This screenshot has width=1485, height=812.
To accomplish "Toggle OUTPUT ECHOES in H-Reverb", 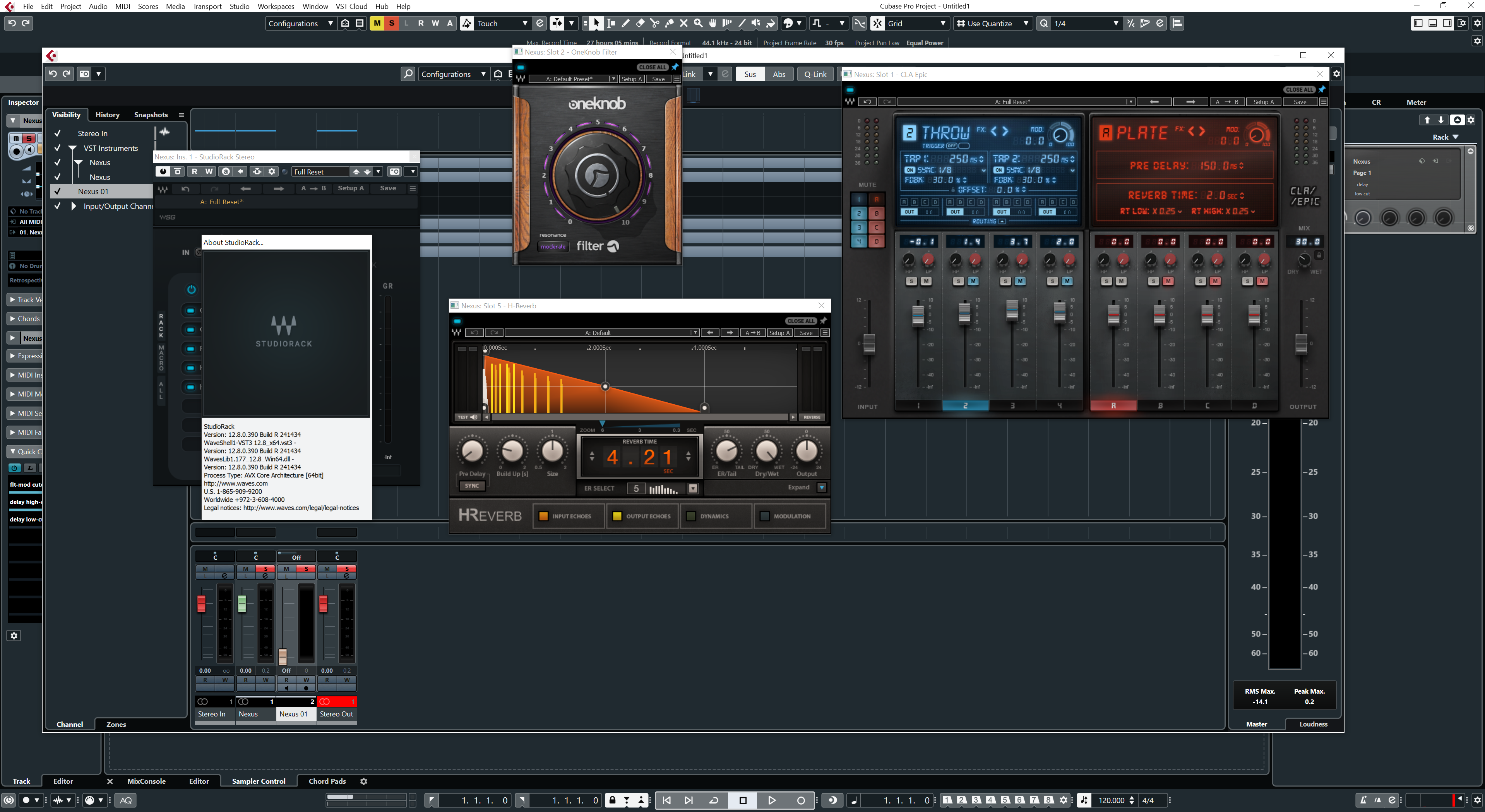I will (642, 516).
